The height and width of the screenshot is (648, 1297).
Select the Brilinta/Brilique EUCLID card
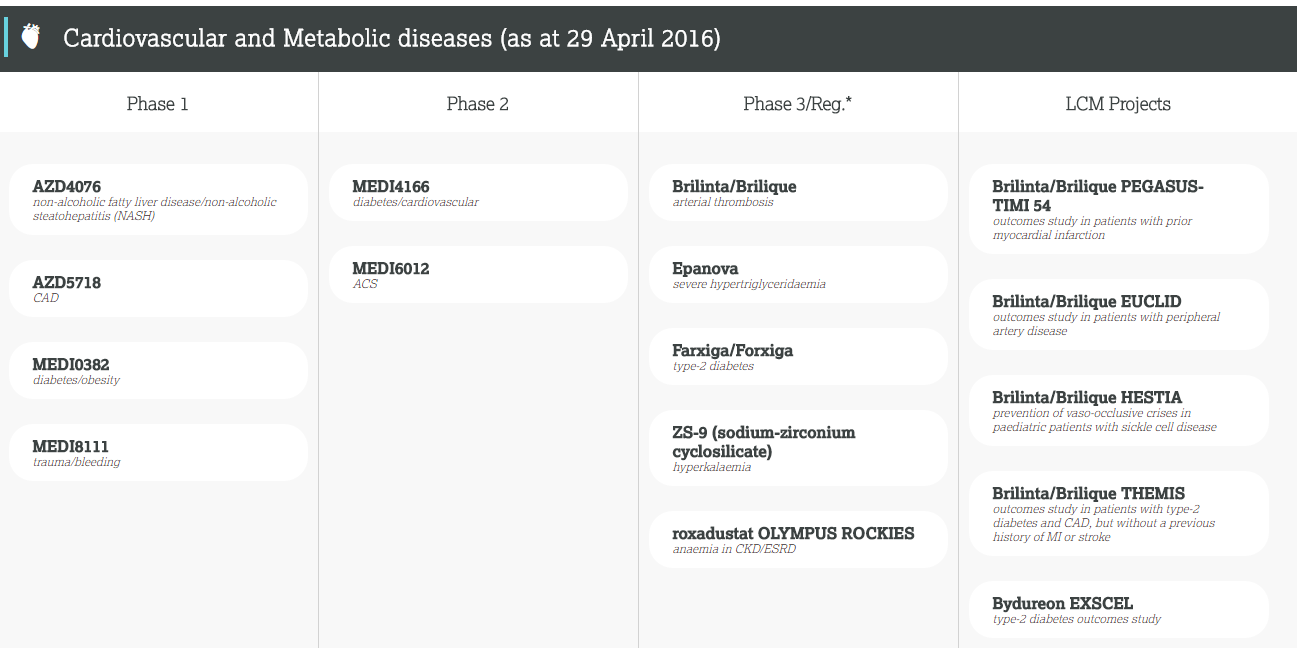(1119, 314)
